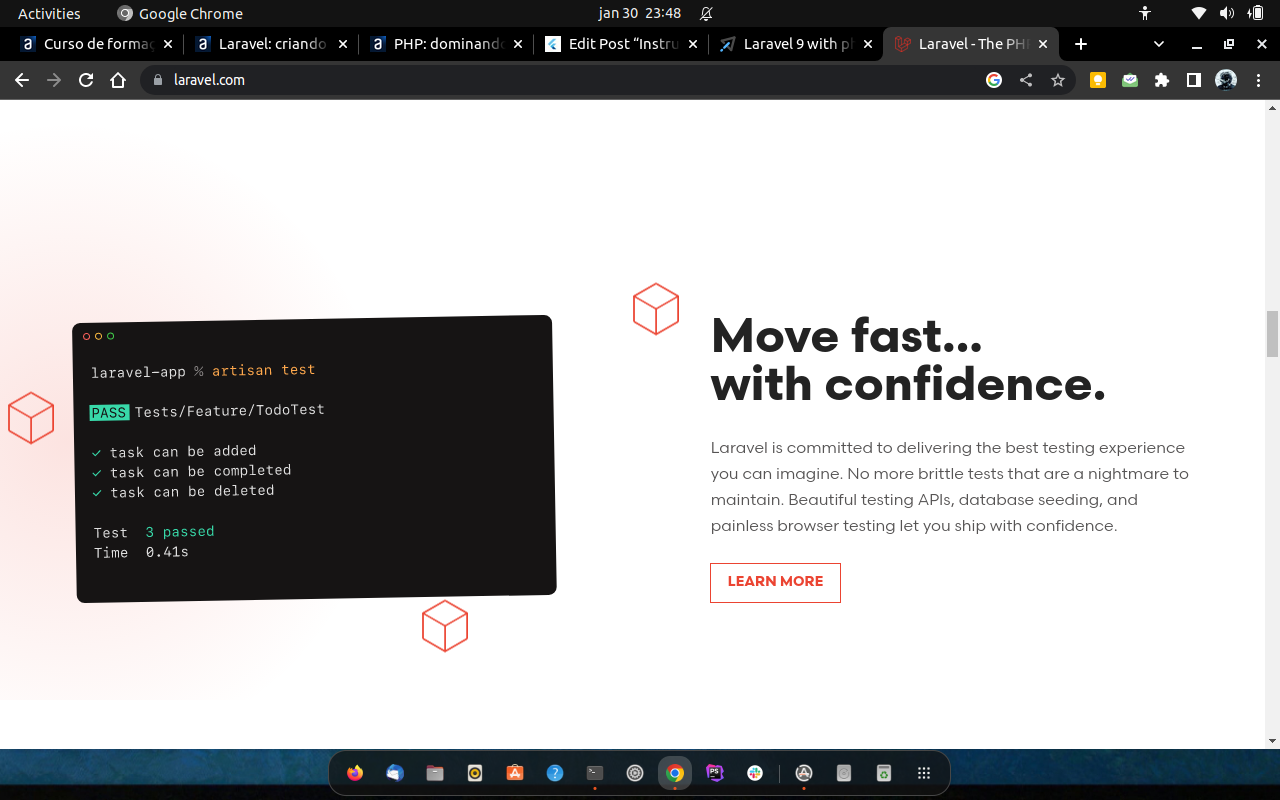Open Rhythmbox from the dock

pos(475,773)
